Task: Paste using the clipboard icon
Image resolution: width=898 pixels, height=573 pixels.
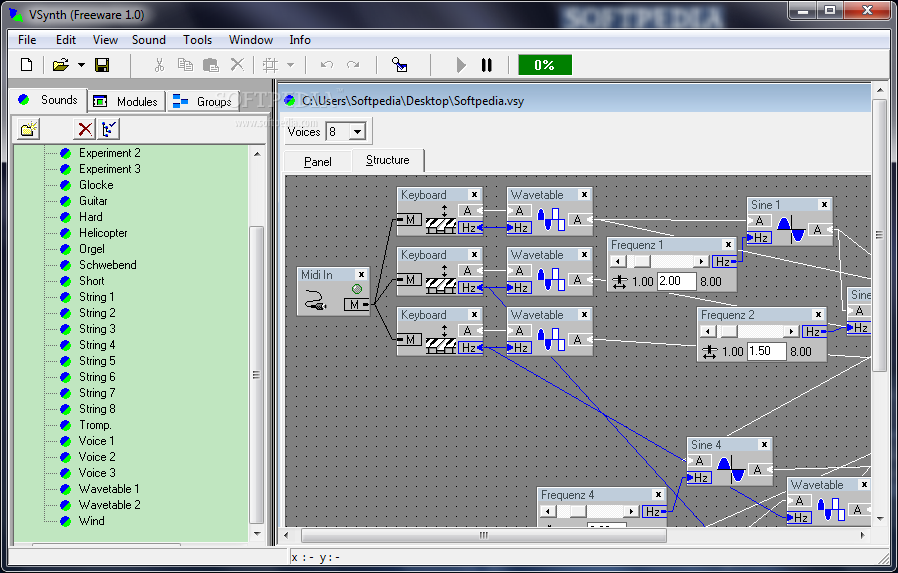Action: (211, 65)
